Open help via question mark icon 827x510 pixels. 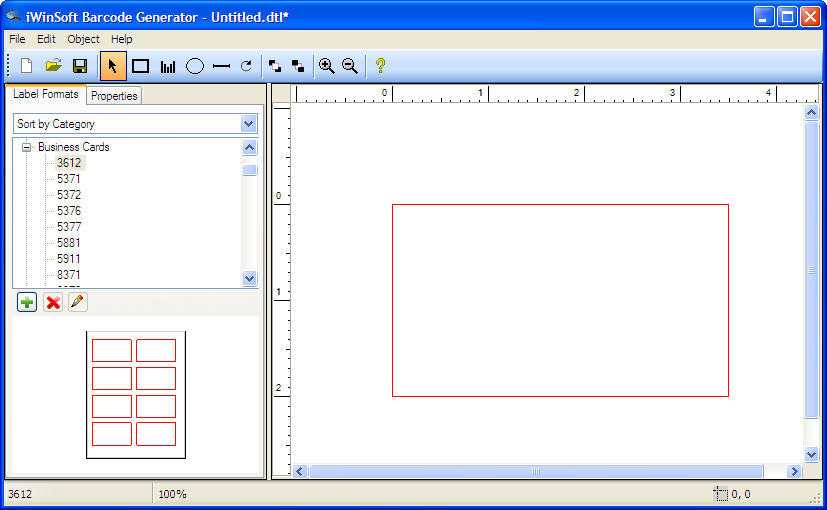[380, 66]
